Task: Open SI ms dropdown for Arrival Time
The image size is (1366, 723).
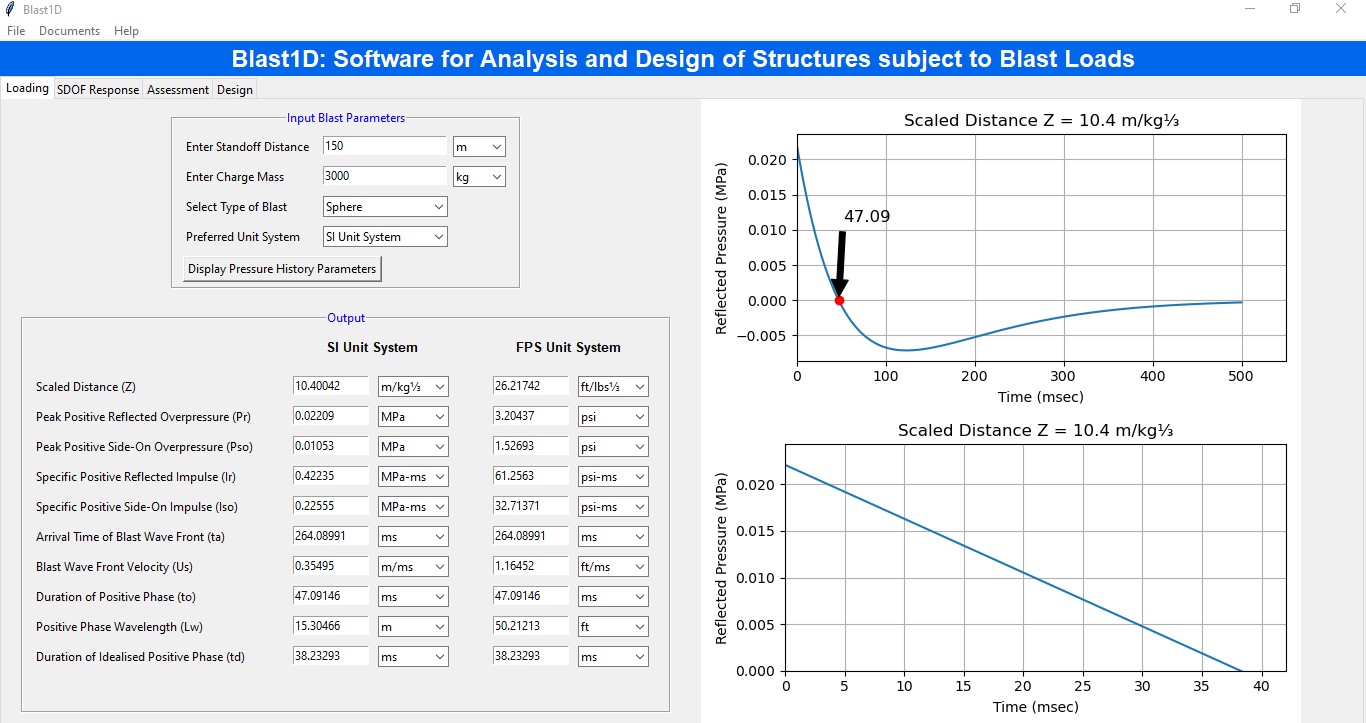Action: point(413,537)
